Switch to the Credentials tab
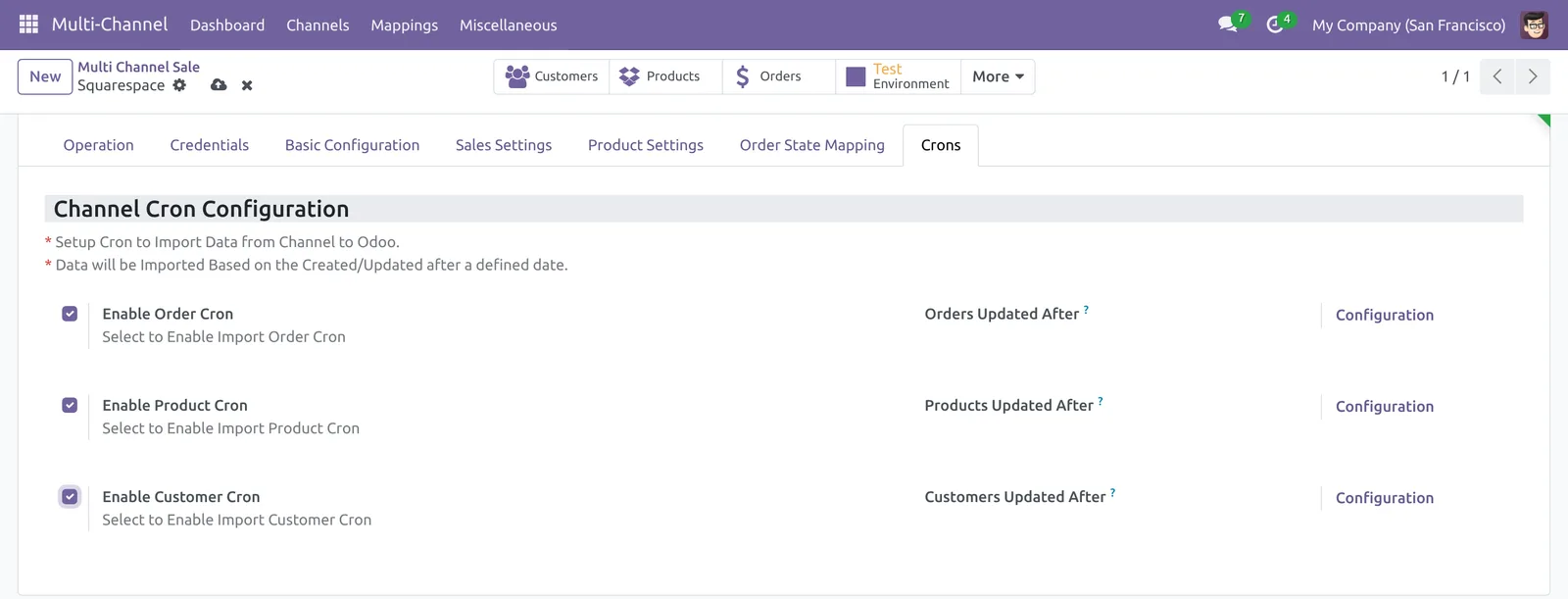 pos(209,145)
